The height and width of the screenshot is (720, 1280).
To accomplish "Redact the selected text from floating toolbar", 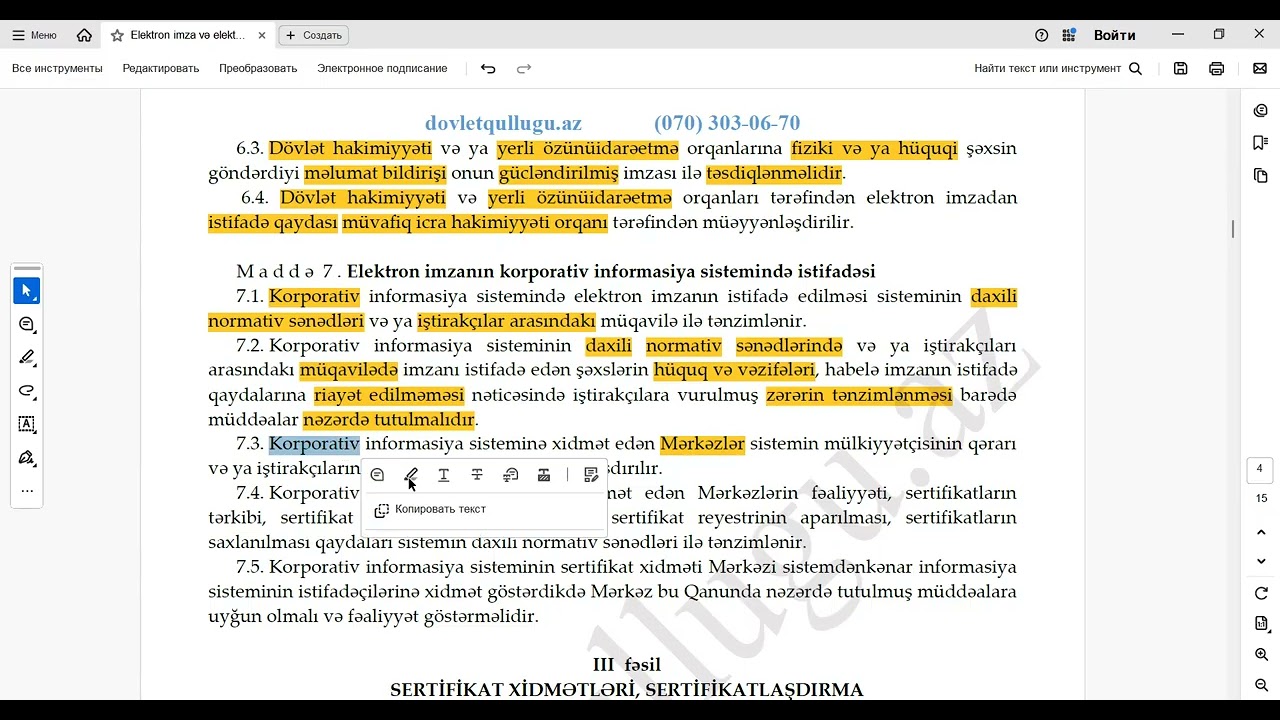I will click(544, 475).
